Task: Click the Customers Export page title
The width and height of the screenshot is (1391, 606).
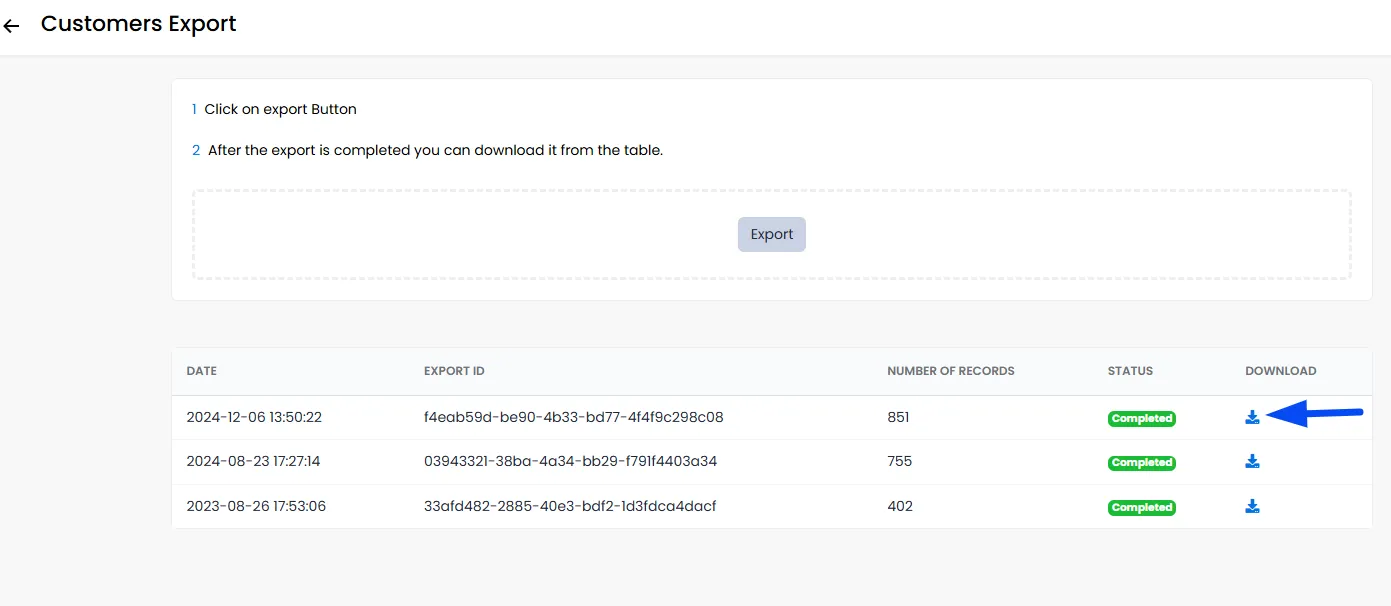Action: point(139,24)
